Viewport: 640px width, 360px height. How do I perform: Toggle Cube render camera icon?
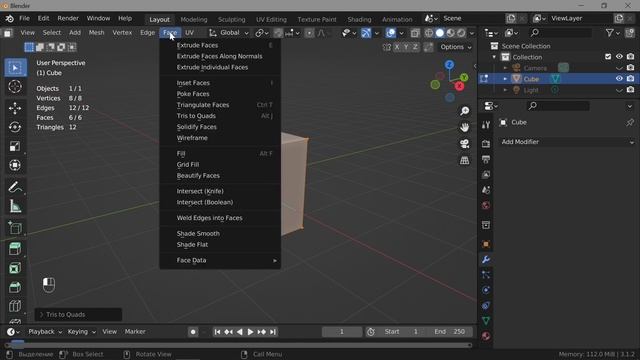click(x=631, y=78)
